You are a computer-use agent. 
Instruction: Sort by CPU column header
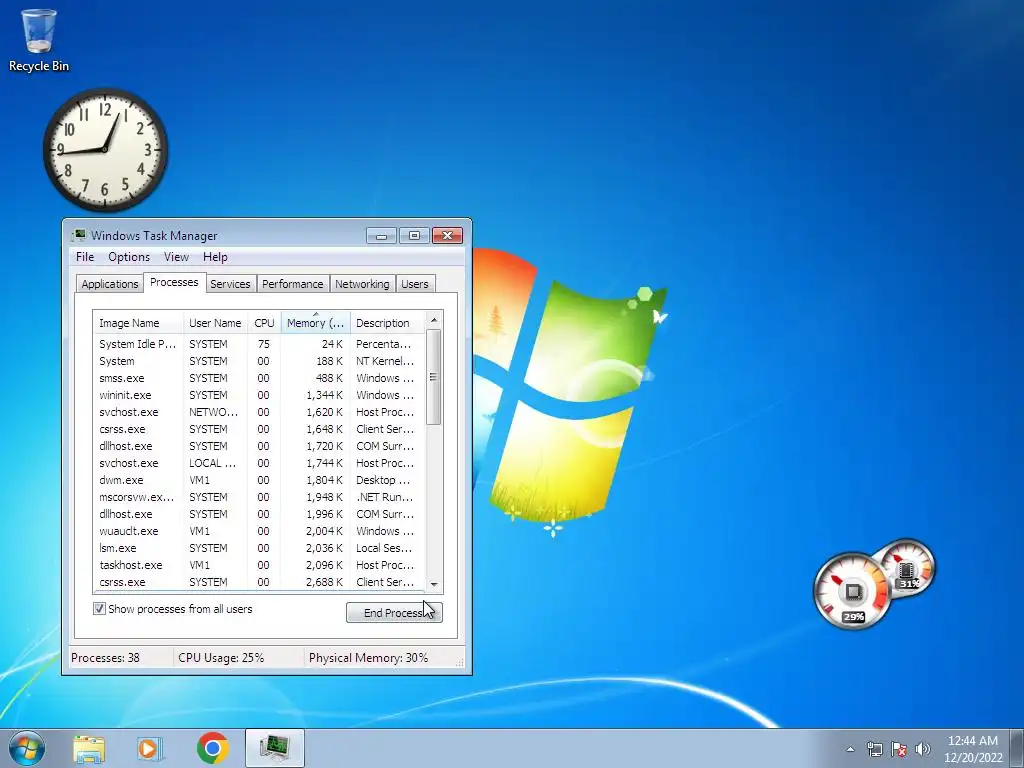[x=264, y=323]
